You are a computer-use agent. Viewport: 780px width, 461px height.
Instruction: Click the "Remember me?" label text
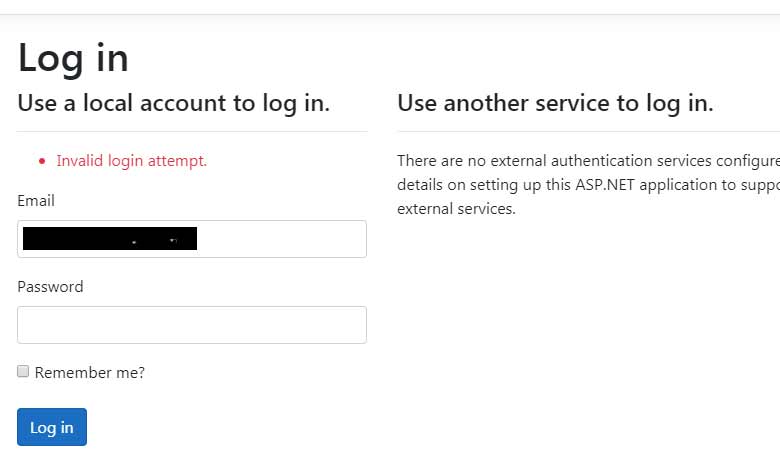90,373
